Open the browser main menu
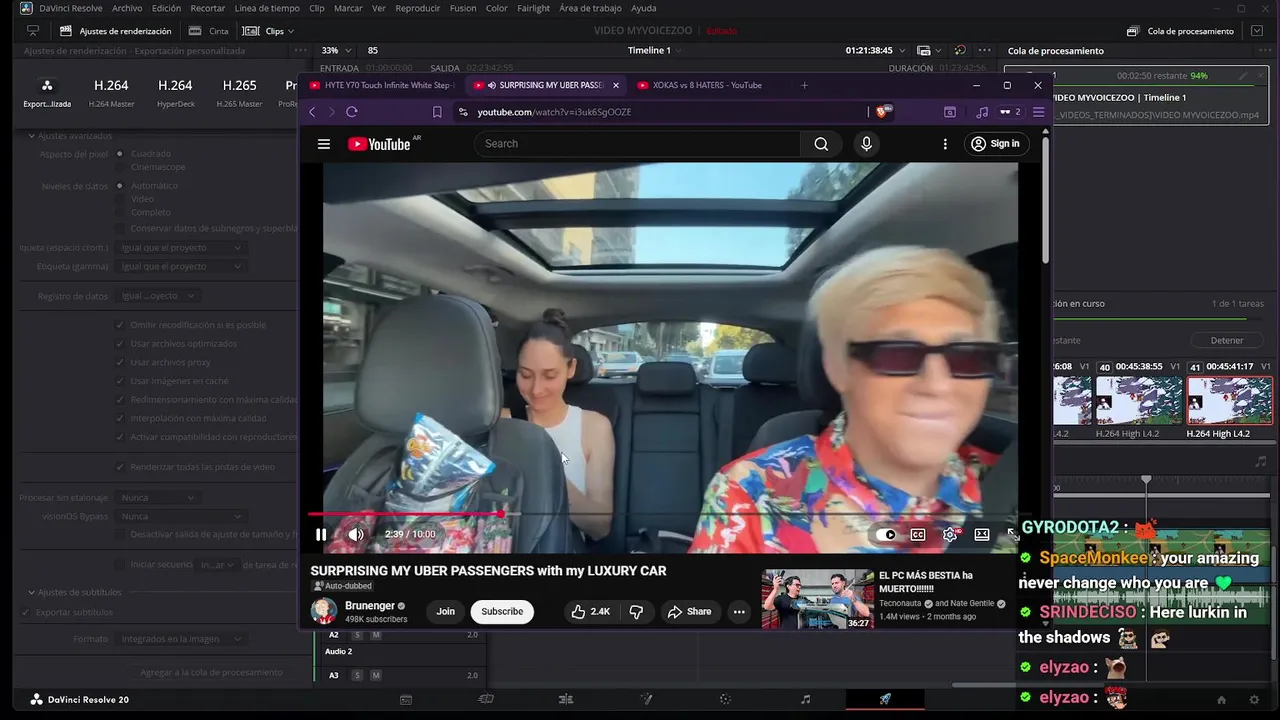 1038,112
